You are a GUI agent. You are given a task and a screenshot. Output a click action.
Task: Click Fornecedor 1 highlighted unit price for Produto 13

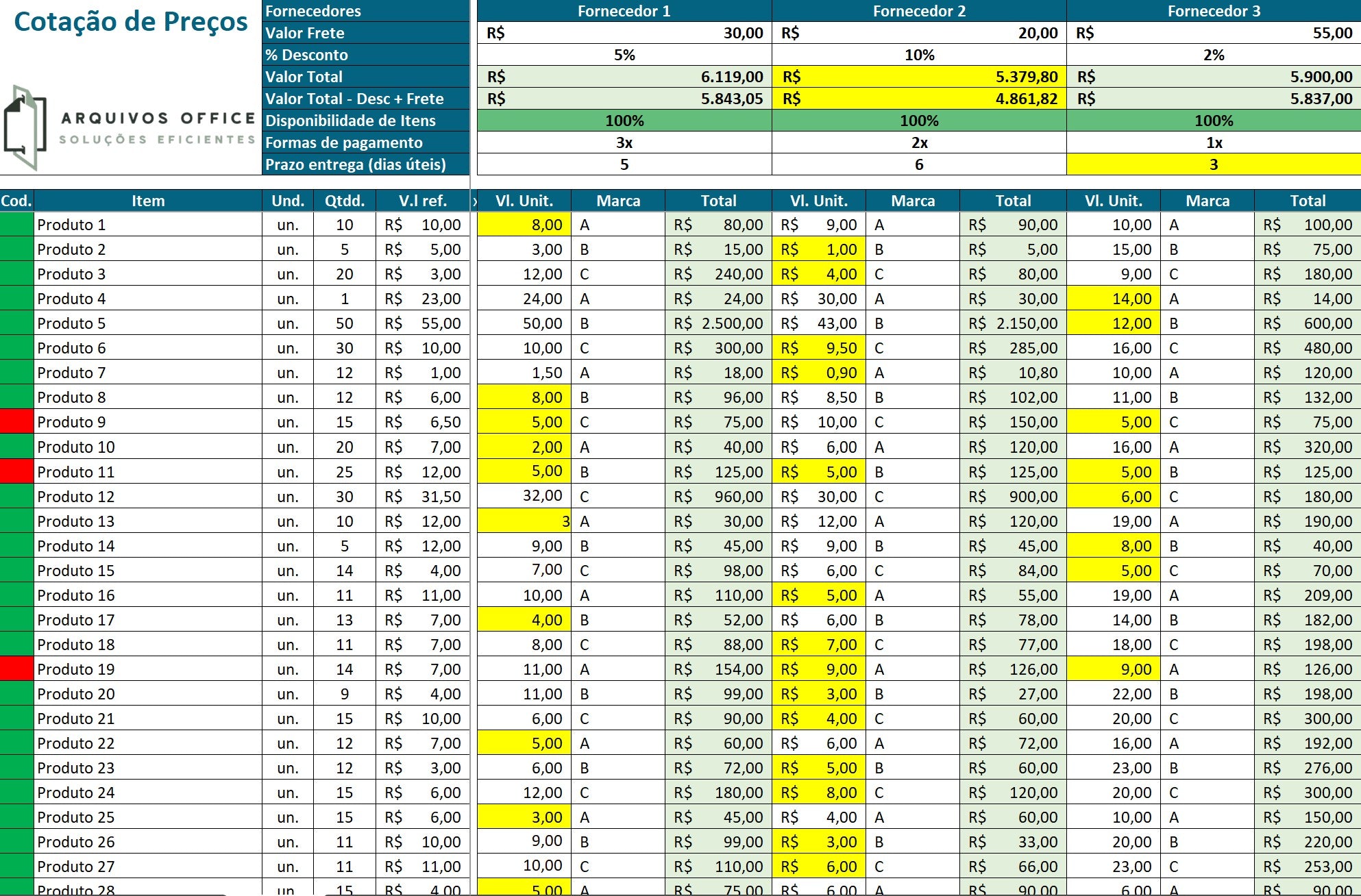click(x=524, y=521)
